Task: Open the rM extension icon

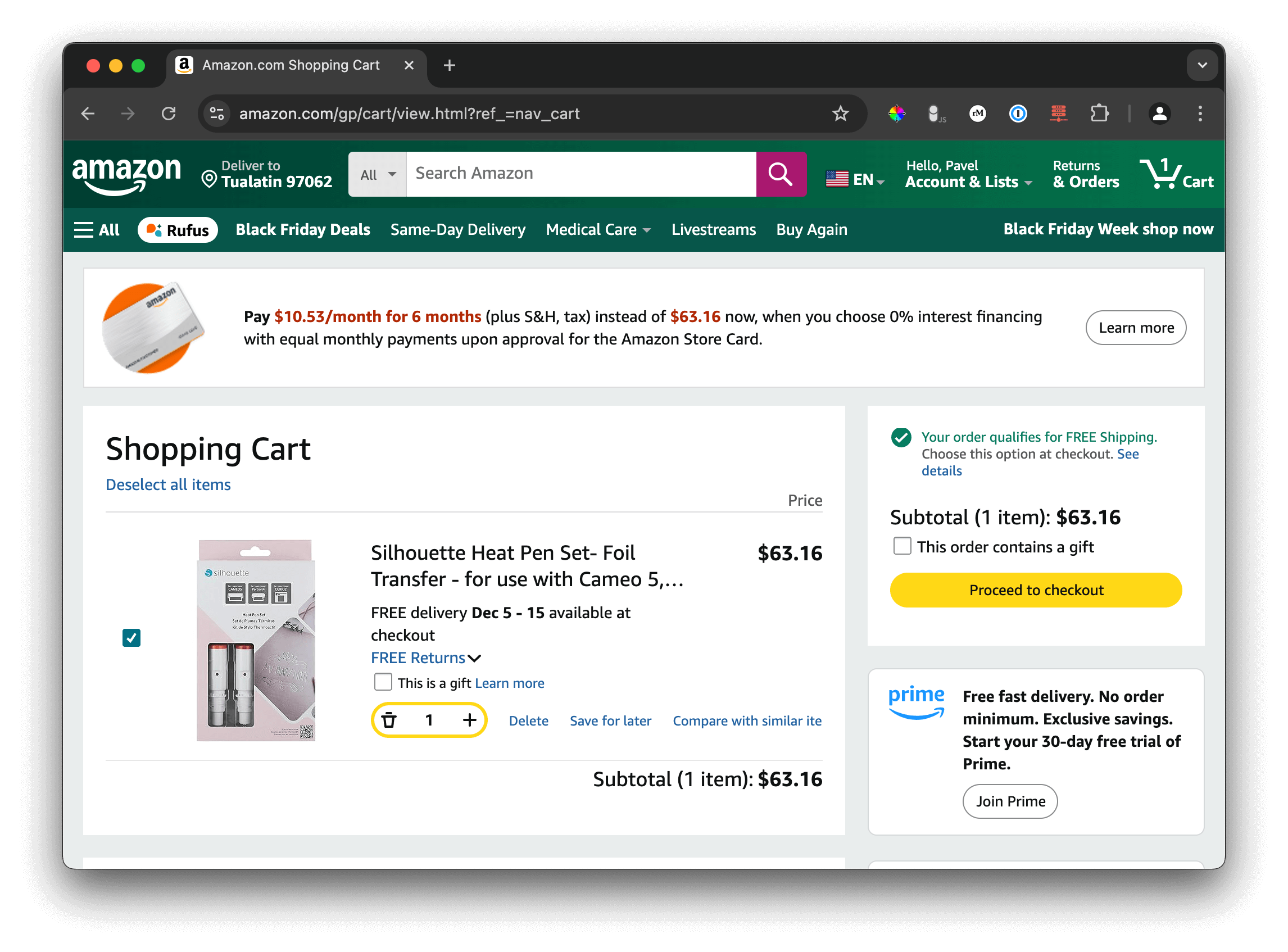Action: point(977,114)
